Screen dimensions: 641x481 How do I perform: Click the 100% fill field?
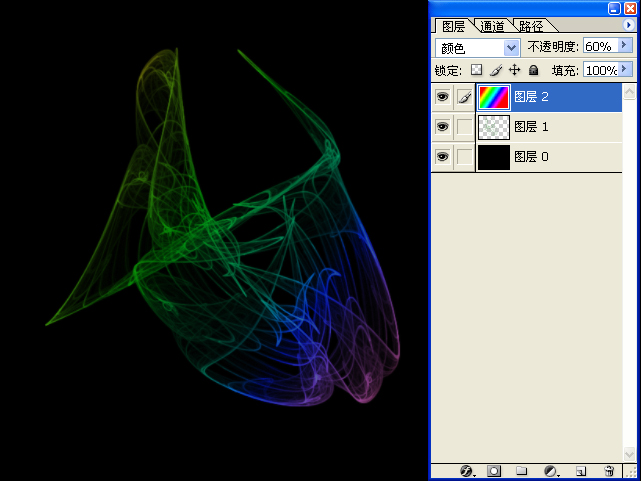click(601, 70)
